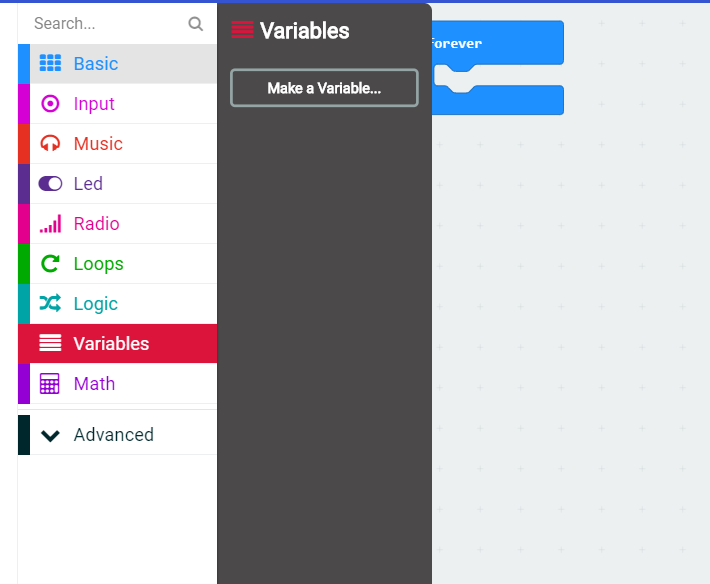Viewport: 710px width, 584px height.
Task: Open the Advanced category section
Action: [113, 435]
